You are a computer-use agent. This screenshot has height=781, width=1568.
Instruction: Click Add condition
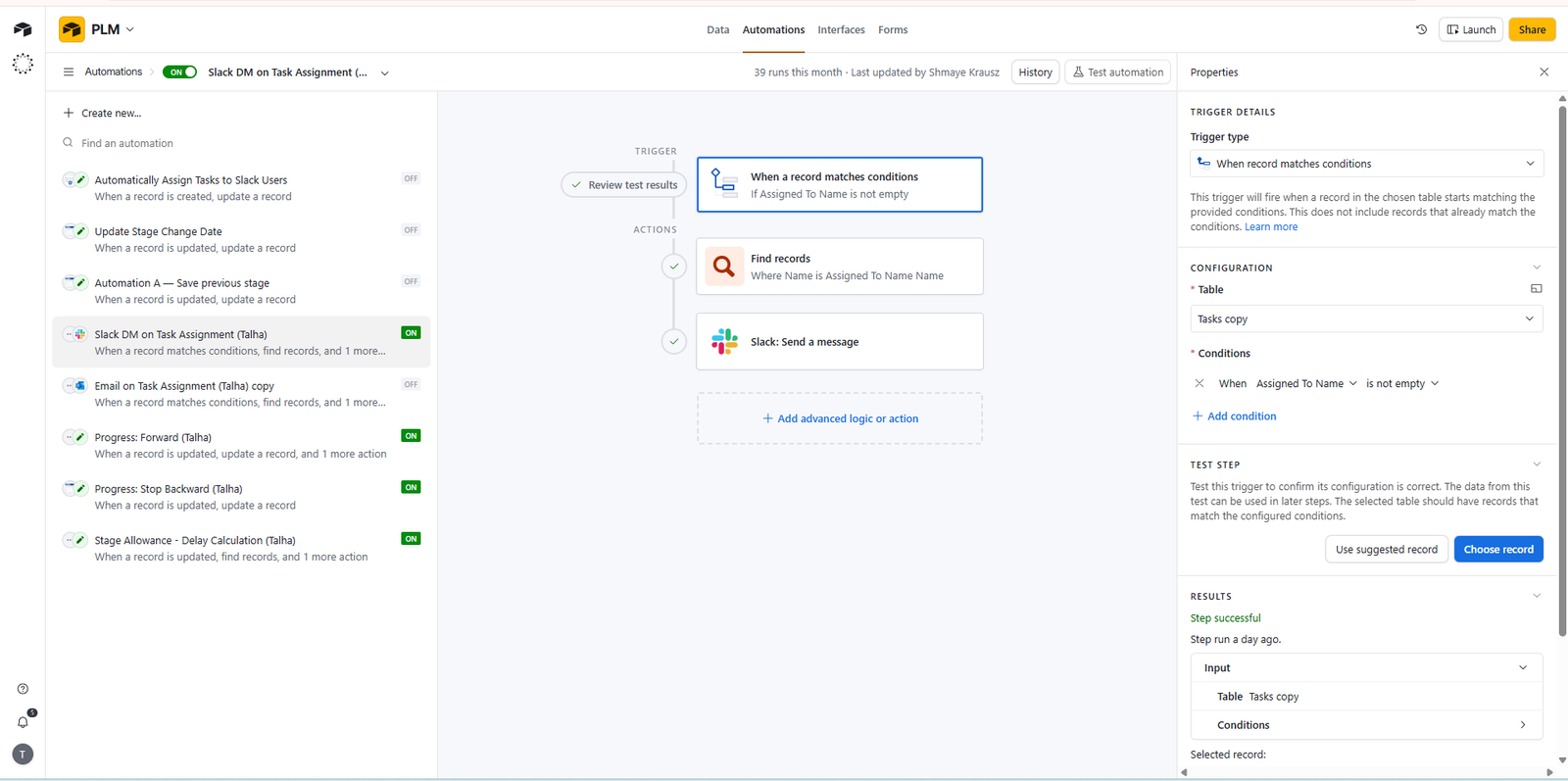pos(1234,415)
